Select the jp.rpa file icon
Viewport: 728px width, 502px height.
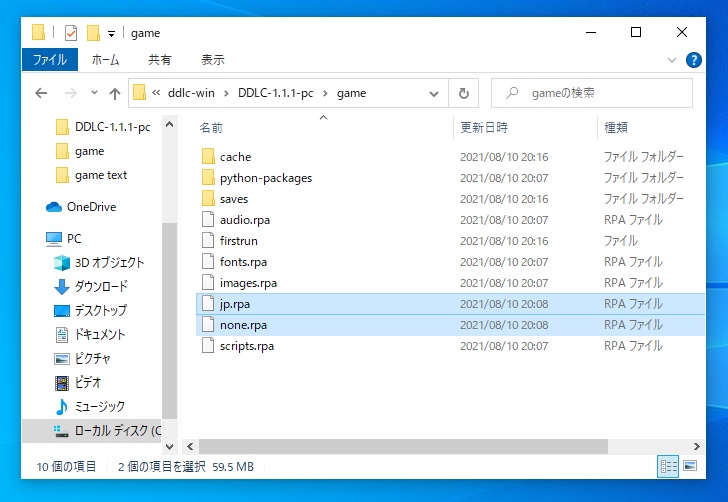tap(208, 304)
